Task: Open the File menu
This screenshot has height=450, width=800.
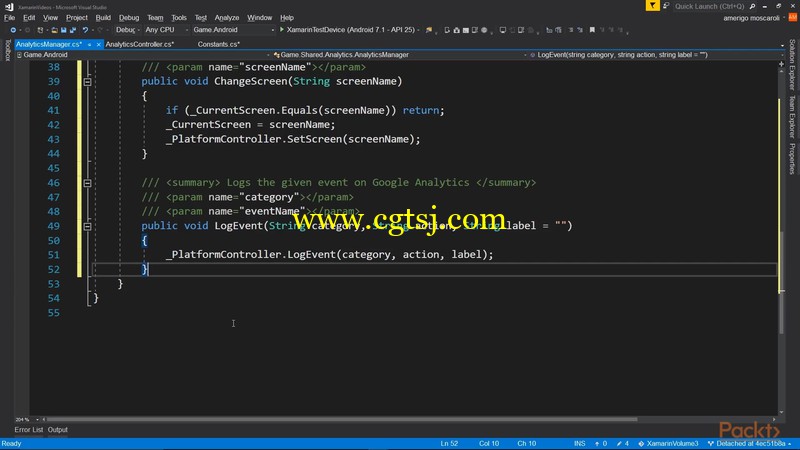Action: click(x=10, y=18)
